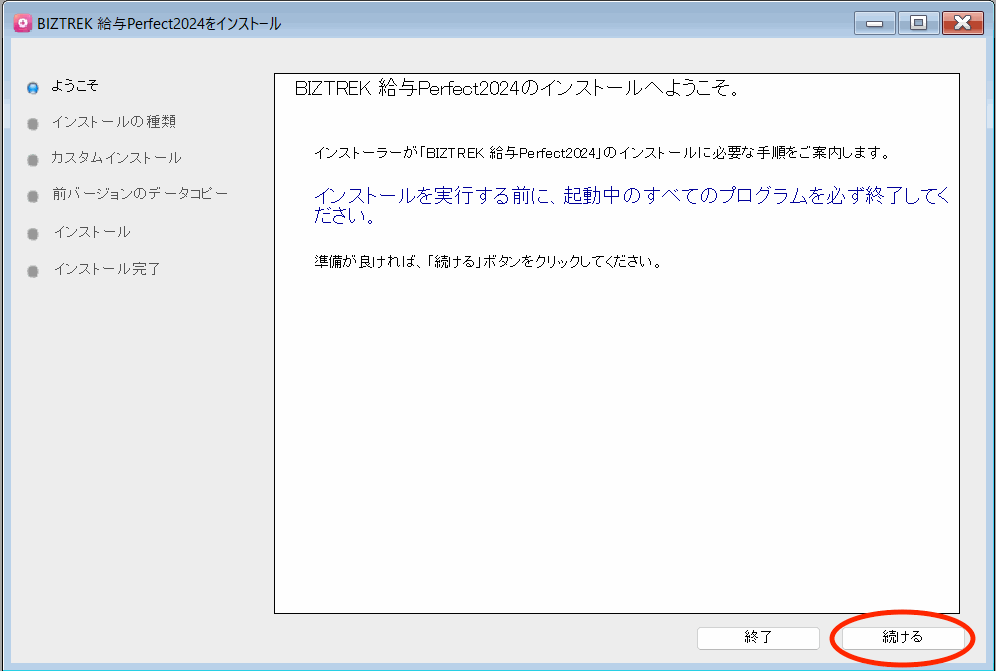Maximize the installer window

[x=919, y=24]
